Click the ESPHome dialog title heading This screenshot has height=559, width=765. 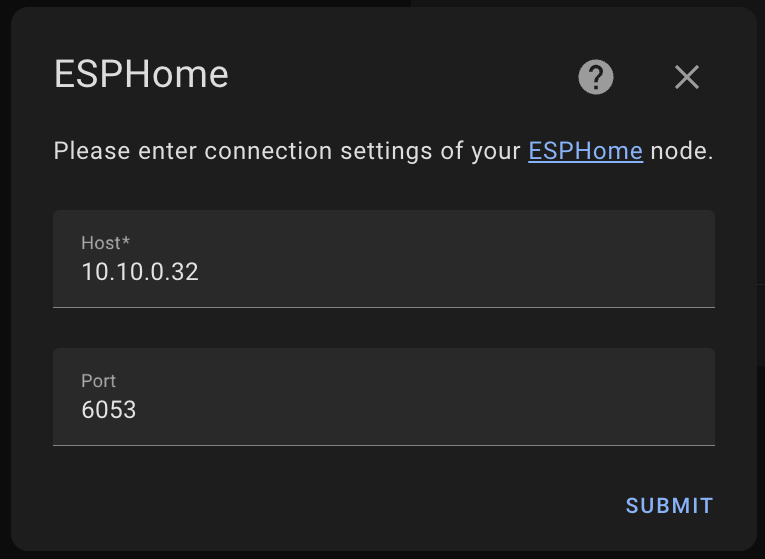pos(141,75)
